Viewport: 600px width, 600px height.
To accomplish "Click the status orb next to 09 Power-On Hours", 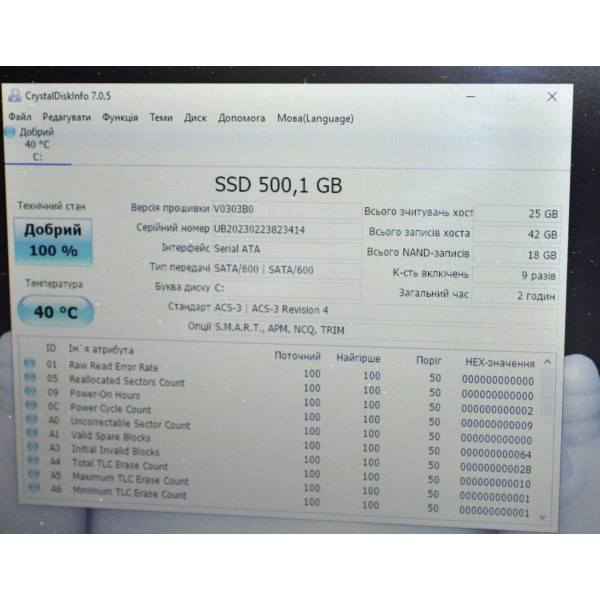I will [x=31, y=391].
